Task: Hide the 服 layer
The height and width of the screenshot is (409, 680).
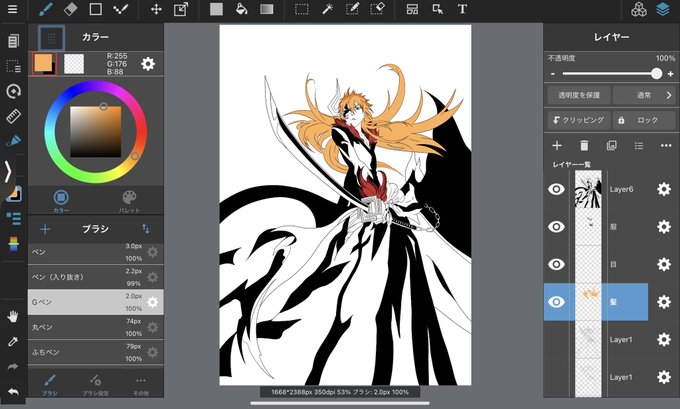Action: (556, 227)
